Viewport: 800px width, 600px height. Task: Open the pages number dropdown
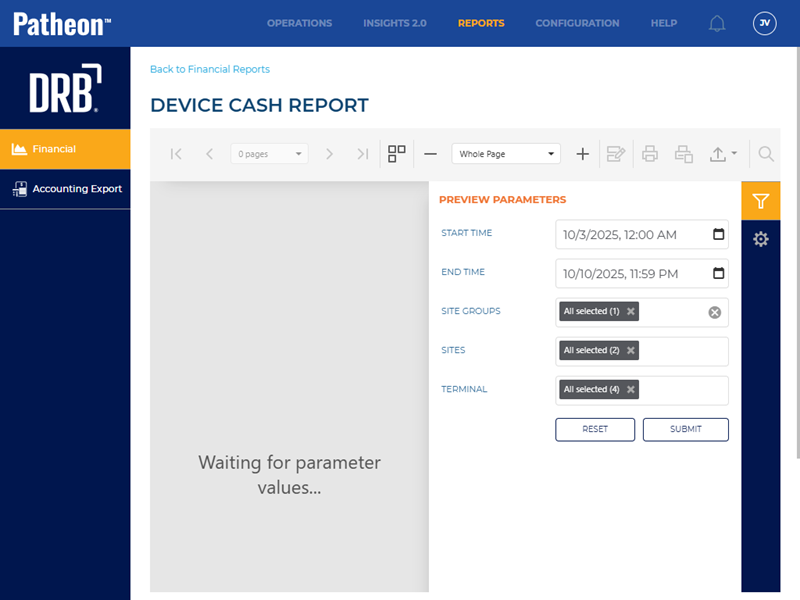pyautogui.click(x=298, y=155)
